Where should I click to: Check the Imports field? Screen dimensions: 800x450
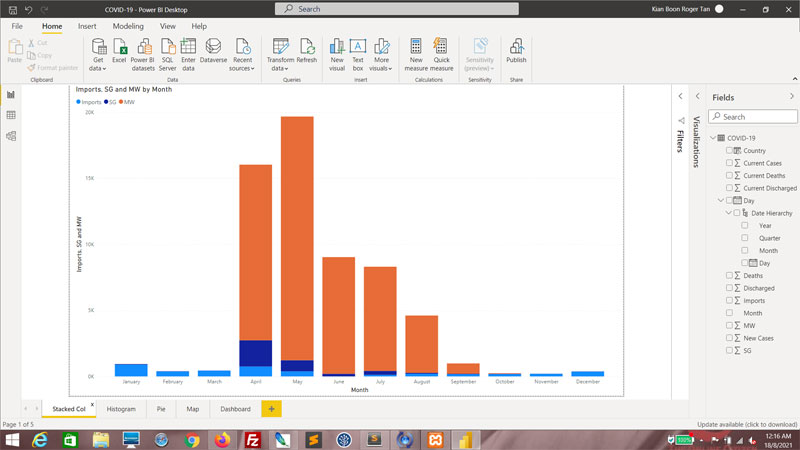729,301
